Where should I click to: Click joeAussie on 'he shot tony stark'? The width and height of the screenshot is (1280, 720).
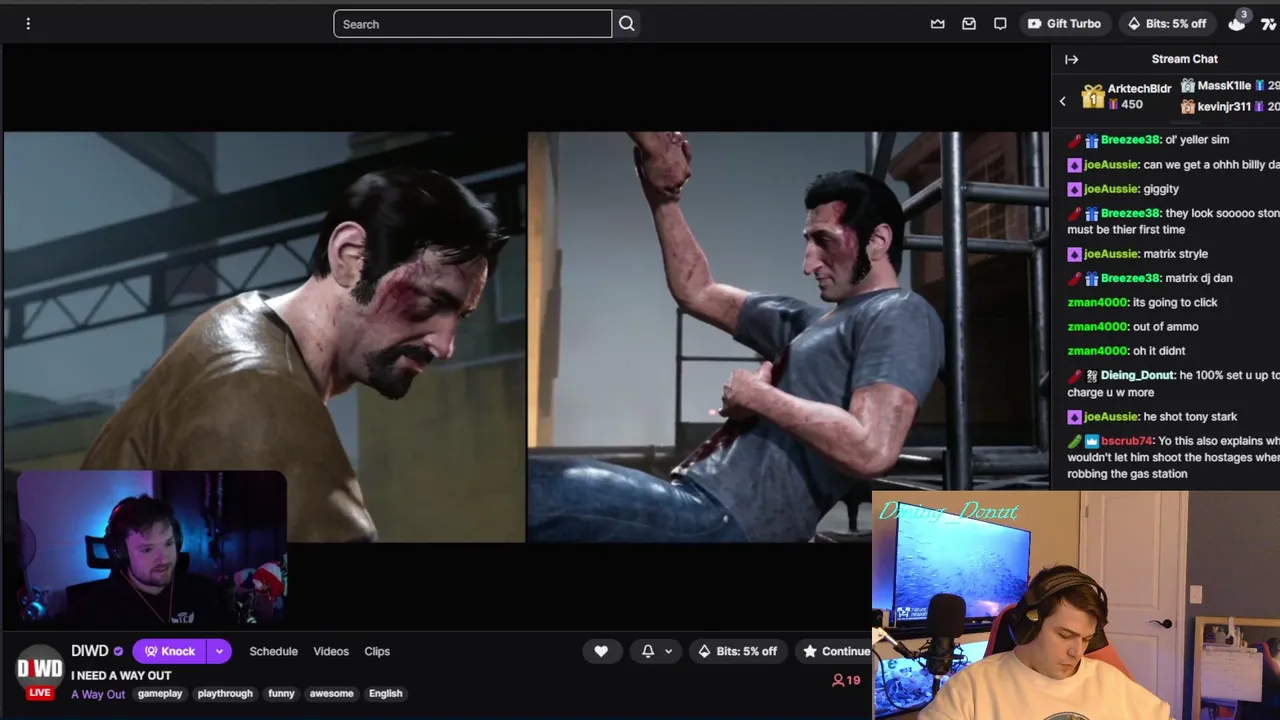coord(1111,417)
